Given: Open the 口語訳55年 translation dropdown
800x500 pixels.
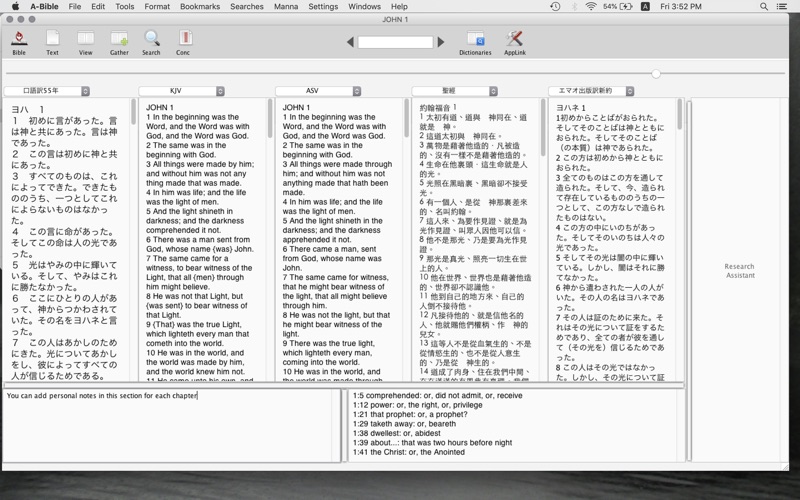Looking at the screenshot, I should click(x=47, y=91).
